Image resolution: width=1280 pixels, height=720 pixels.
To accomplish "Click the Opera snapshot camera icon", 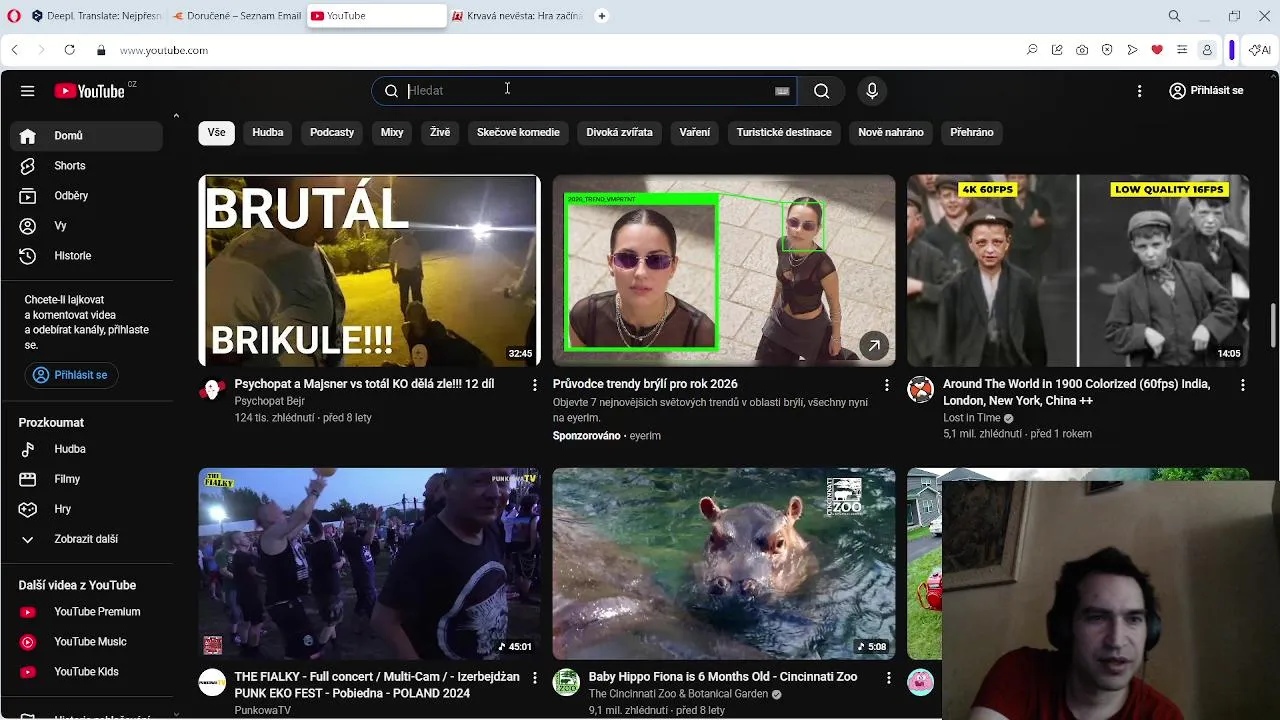I will click(x=1082, y=50).
